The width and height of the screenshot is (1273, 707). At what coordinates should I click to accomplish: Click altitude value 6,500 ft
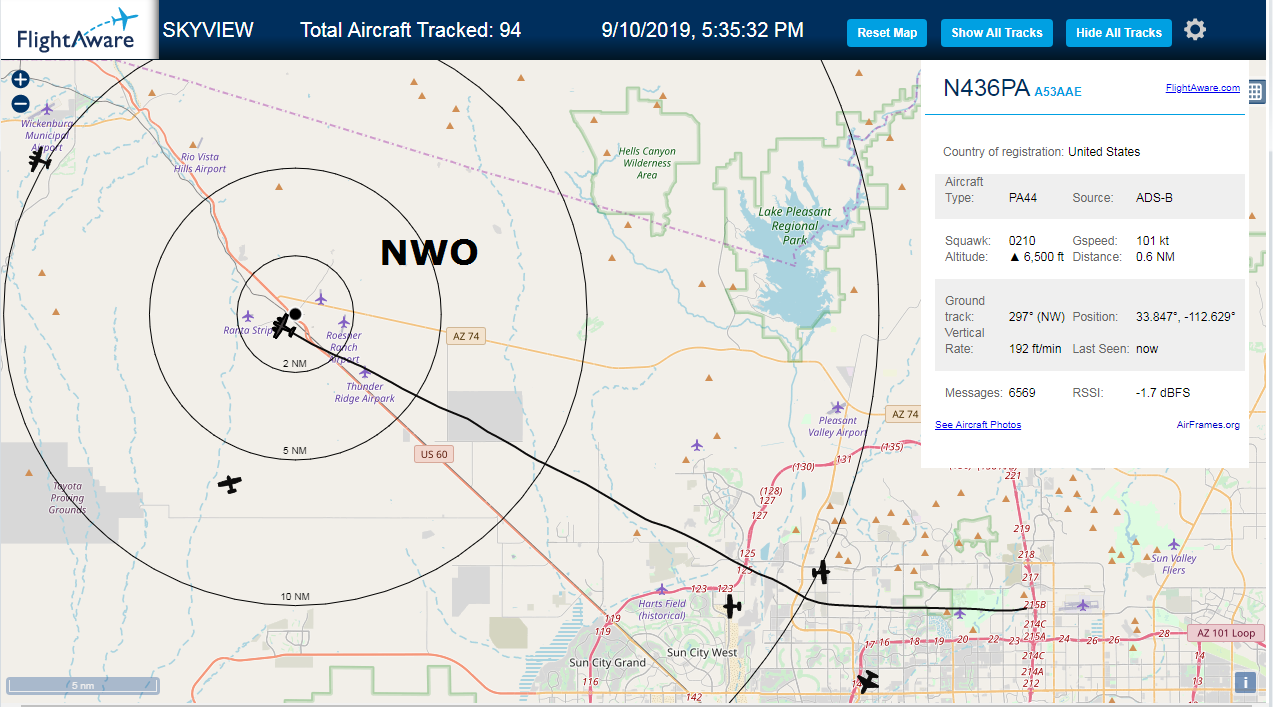[1036, 257]
